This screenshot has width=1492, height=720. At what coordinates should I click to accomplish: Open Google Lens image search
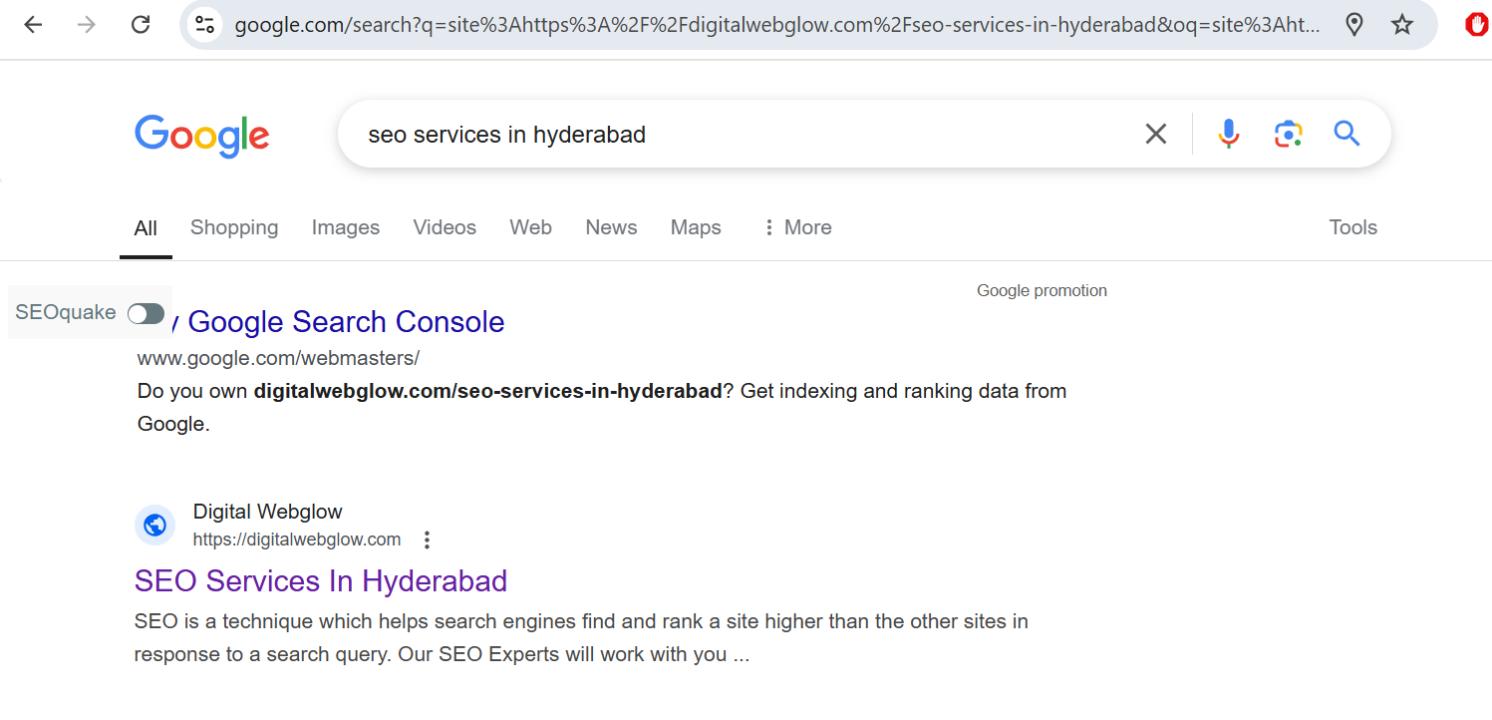tap(1288, 134)
